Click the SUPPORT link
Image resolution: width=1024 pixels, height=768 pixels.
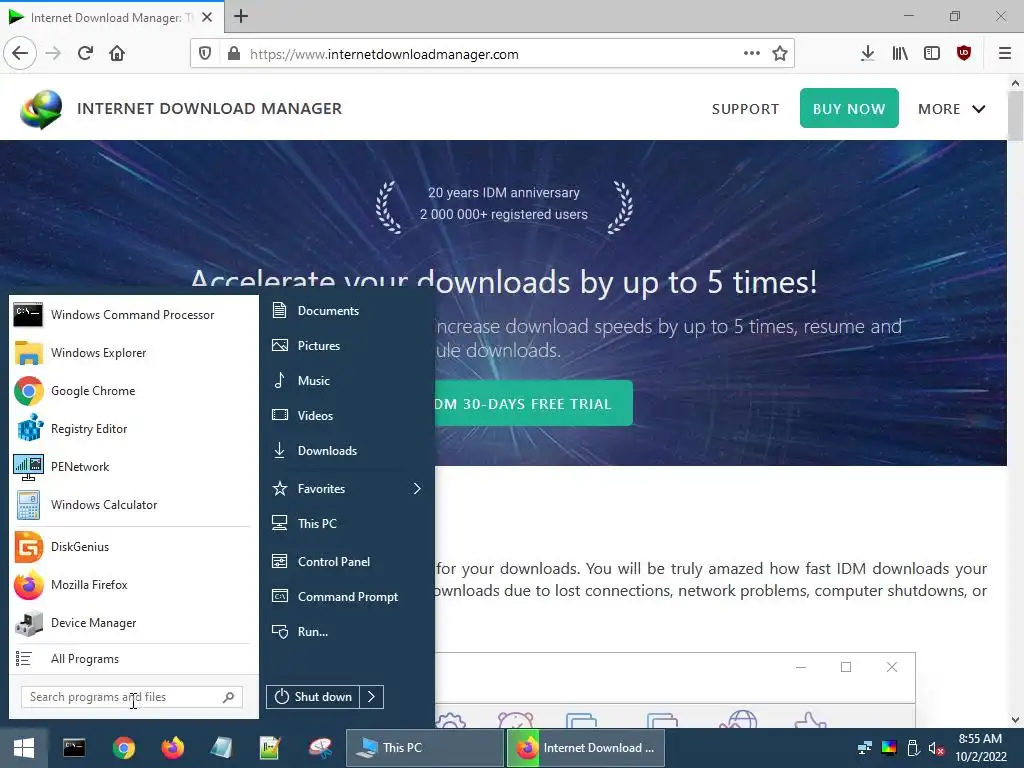[745, 109]
